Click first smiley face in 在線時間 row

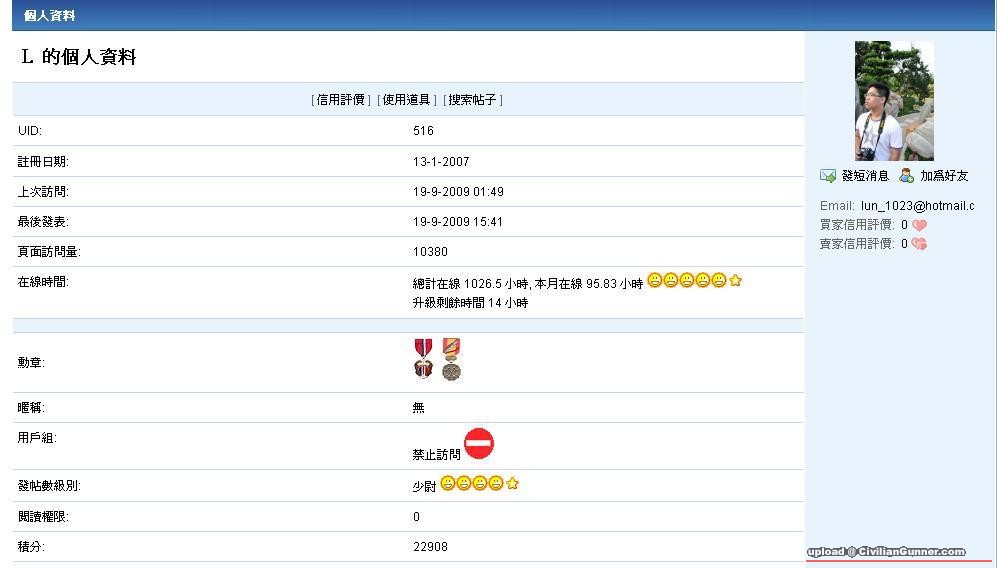(655, 281)
